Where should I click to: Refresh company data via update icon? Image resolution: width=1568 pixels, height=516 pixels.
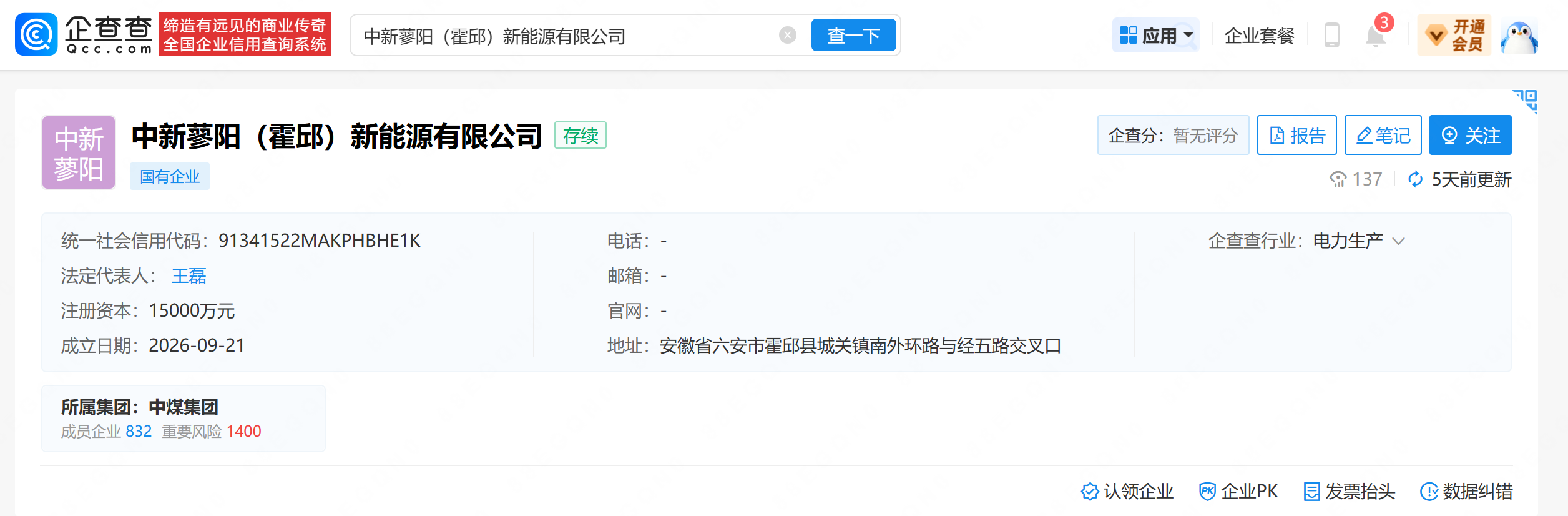[x=1415, y=179]
